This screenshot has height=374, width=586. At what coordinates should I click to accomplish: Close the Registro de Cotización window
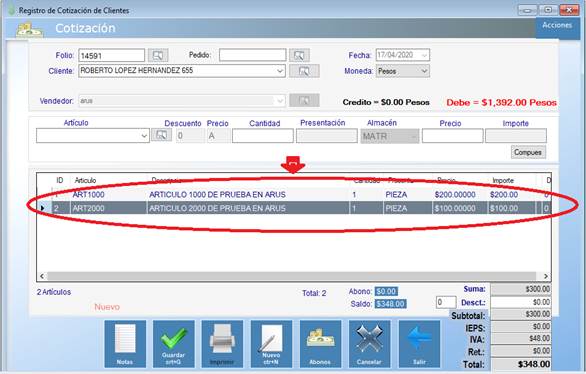[569, 10]
